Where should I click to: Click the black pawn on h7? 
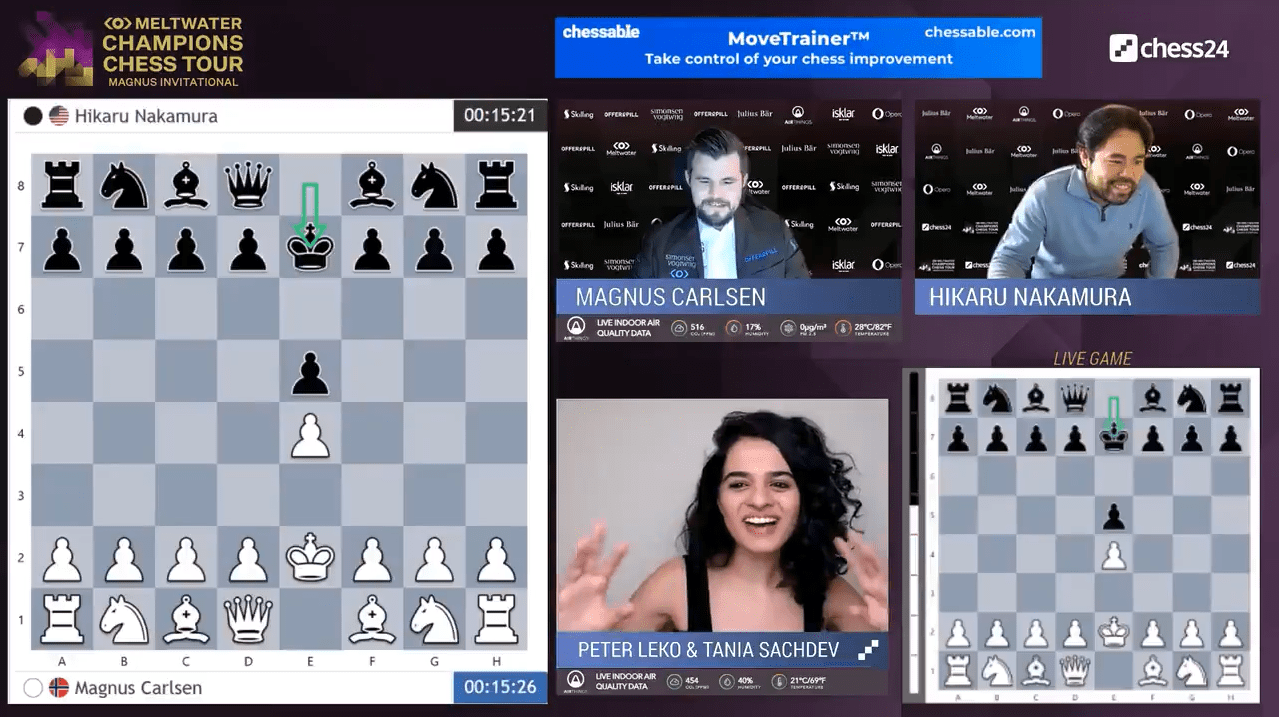[x=496, y=249]
